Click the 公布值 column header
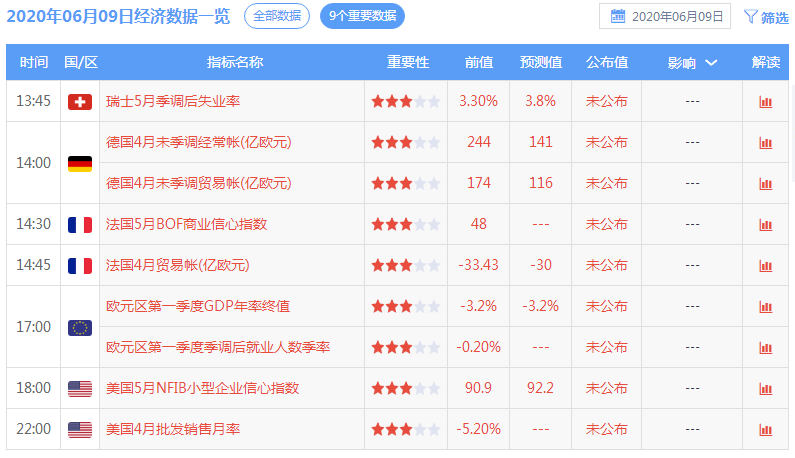This screenshot has width=795, height=458. click(x=606, y=62)
